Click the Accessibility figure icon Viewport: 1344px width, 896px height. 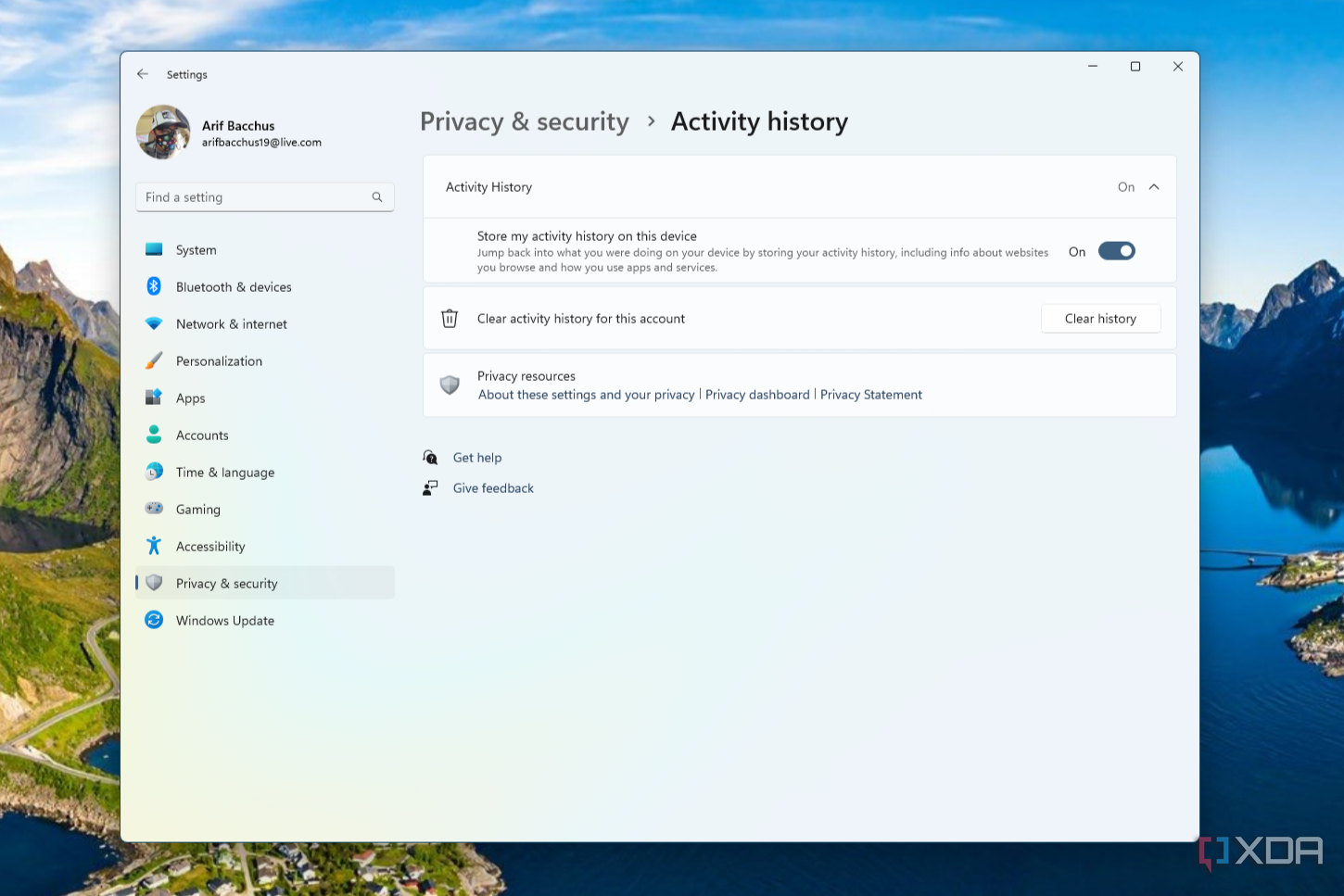pyautogui.click(x=154, y=546)
